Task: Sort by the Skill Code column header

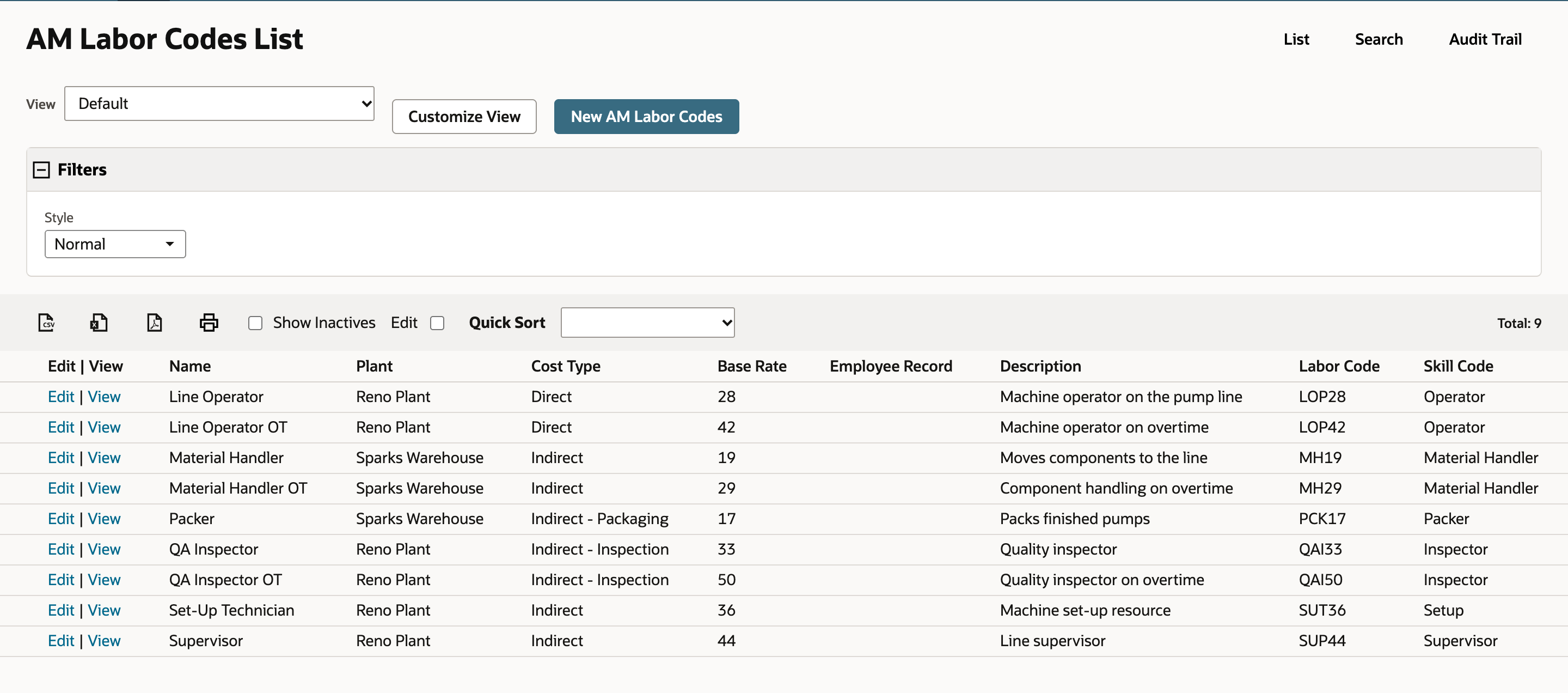Action: pos(1458,367)
